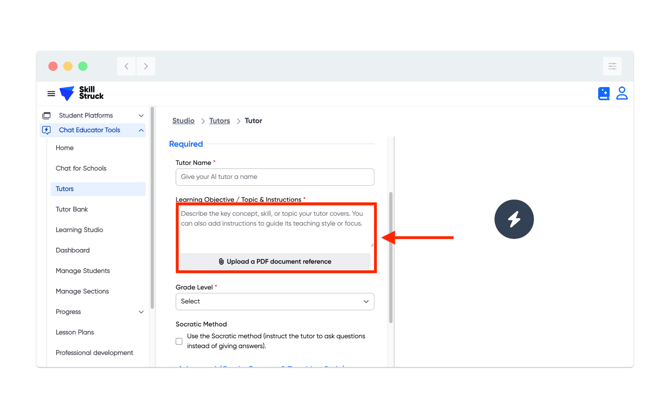Follow the Studio breadcrumb link
The image size is (670, 418).
click(183, 121)
